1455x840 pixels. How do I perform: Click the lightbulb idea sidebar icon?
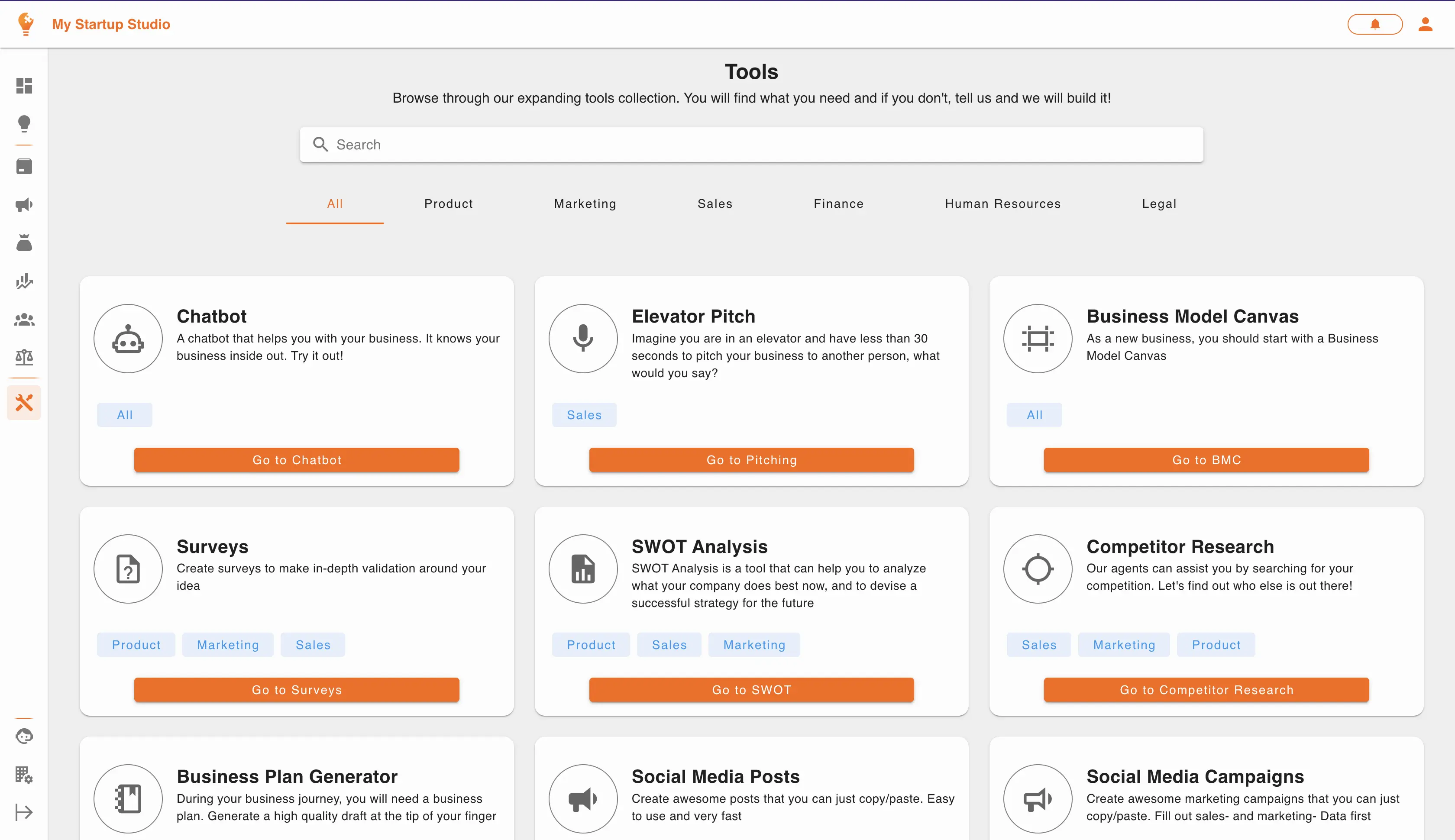[x=24, y=123]
